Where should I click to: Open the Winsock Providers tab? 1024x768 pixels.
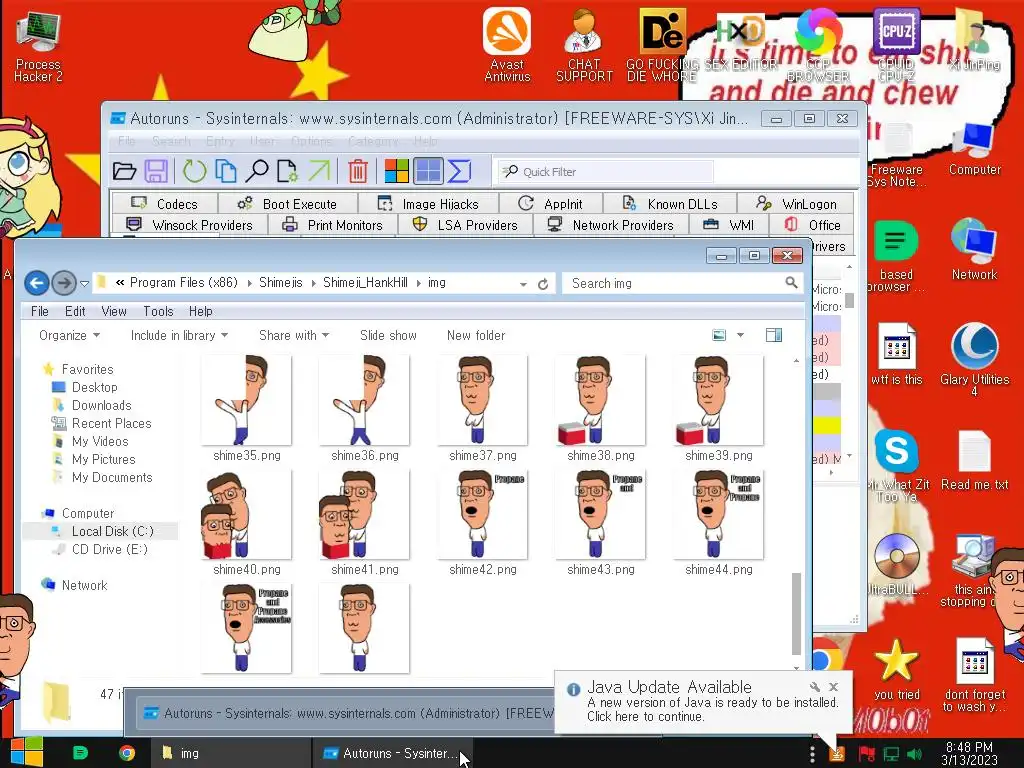(x=189, y=225)
